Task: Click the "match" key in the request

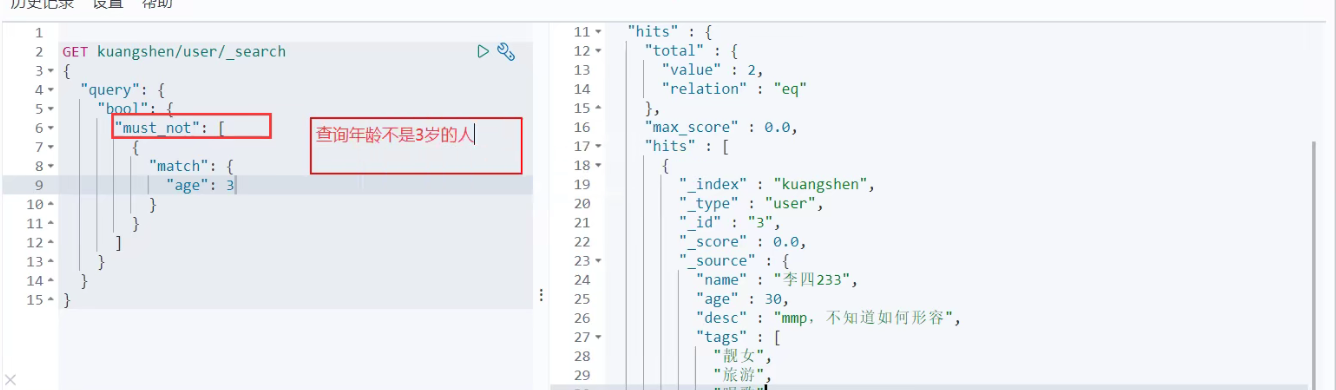Action: pyautogui.click(x=178, y=165)
